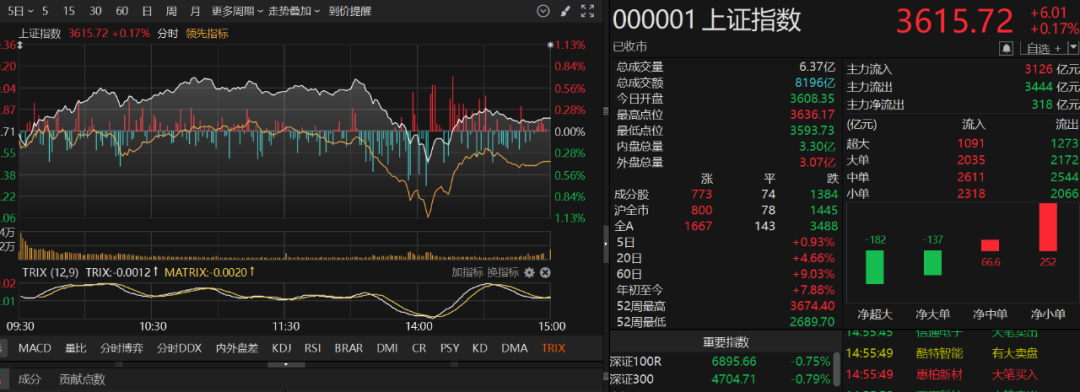Select the DMA indicator tab
The width and height of the screenshot is (1080, 392).
(x=515, y=348)
